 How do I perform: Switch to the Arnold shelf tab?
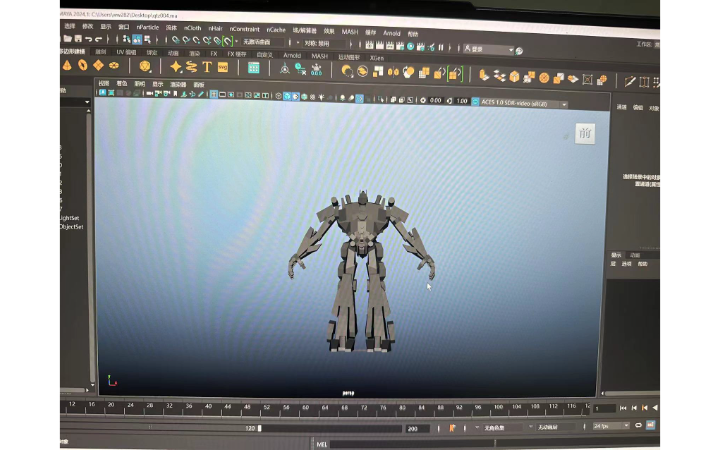pyautogui.click(x=292, y=56)
